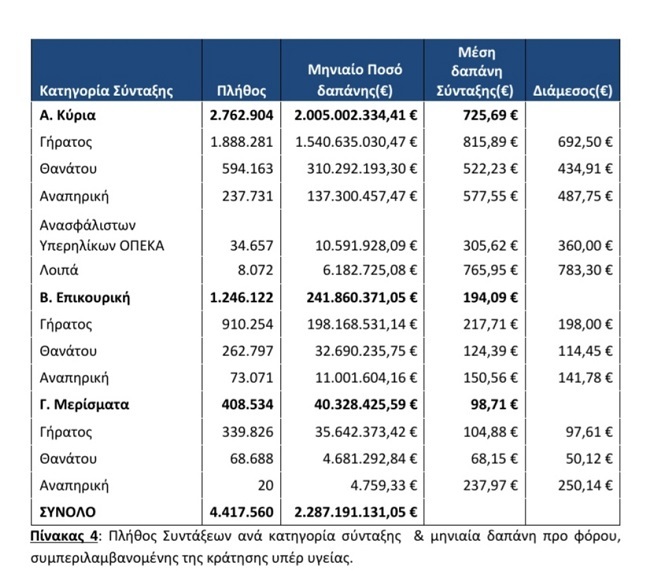
Task: Select the Β. Επικουρική row label
Action: click(x=85, y=298)
